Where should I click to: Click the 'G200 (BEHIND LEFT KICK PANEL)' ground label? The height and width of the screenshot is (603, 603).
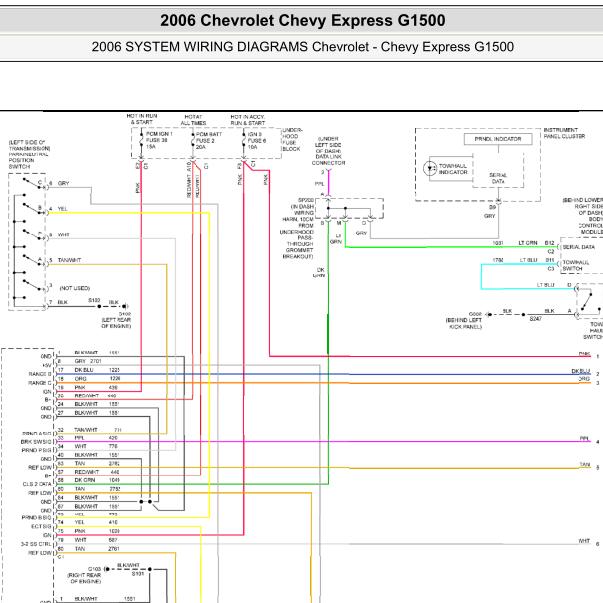(464, 320)
